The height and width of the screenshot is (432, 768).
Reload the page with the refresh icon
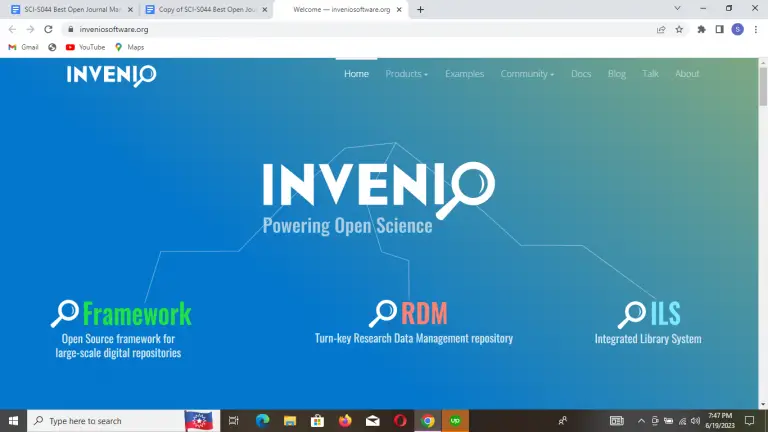coord(48,29)
